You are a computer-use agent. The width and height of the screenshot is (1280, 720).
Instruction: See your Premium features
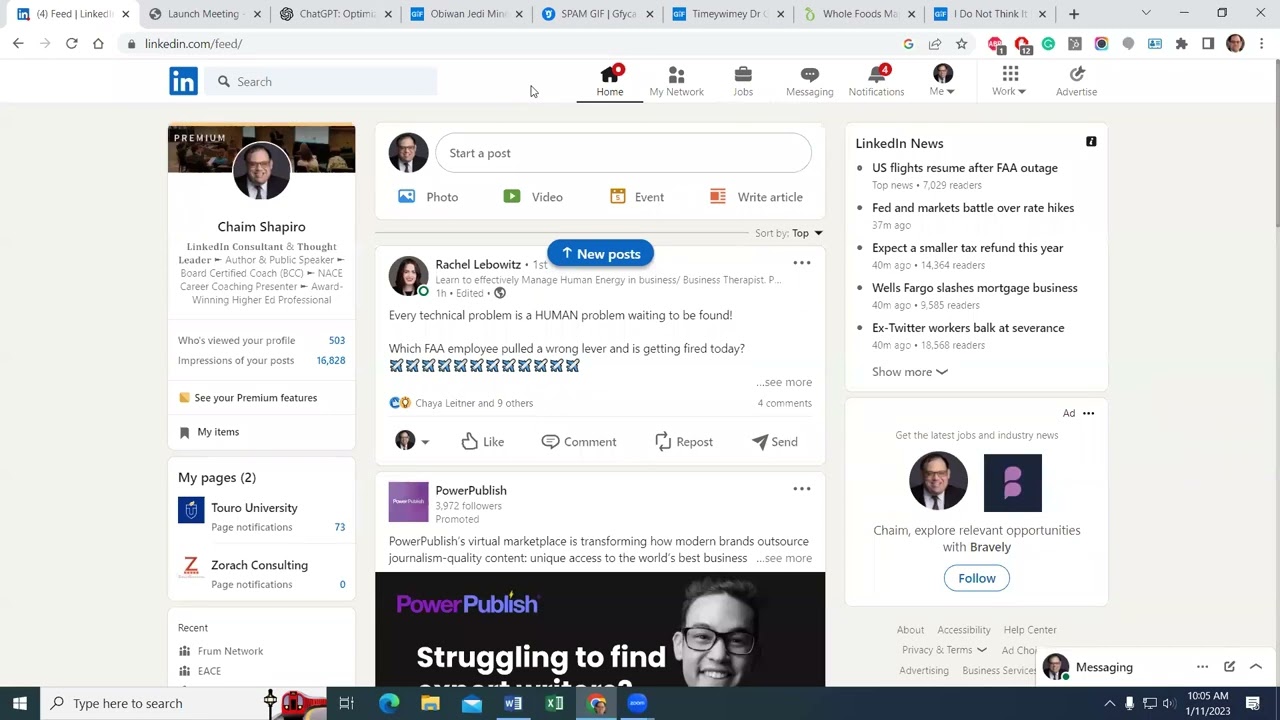point(247,398)
